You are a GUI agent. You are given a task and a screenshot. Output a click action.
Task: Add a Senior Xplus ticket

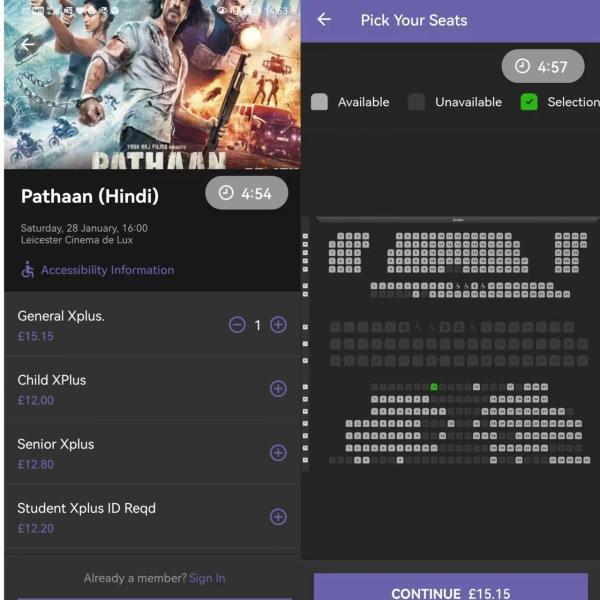click(278, 453)
